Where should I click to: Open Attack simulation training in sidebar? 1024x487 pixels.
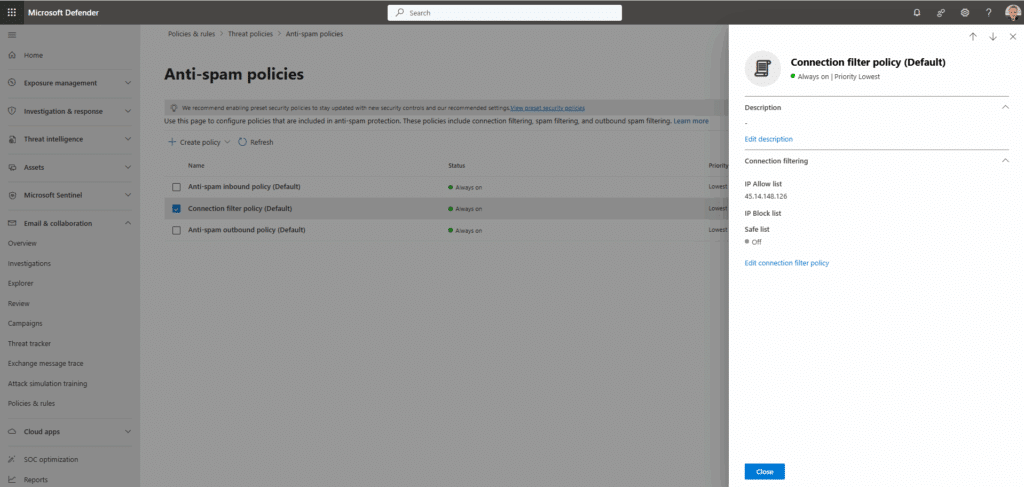48,384
